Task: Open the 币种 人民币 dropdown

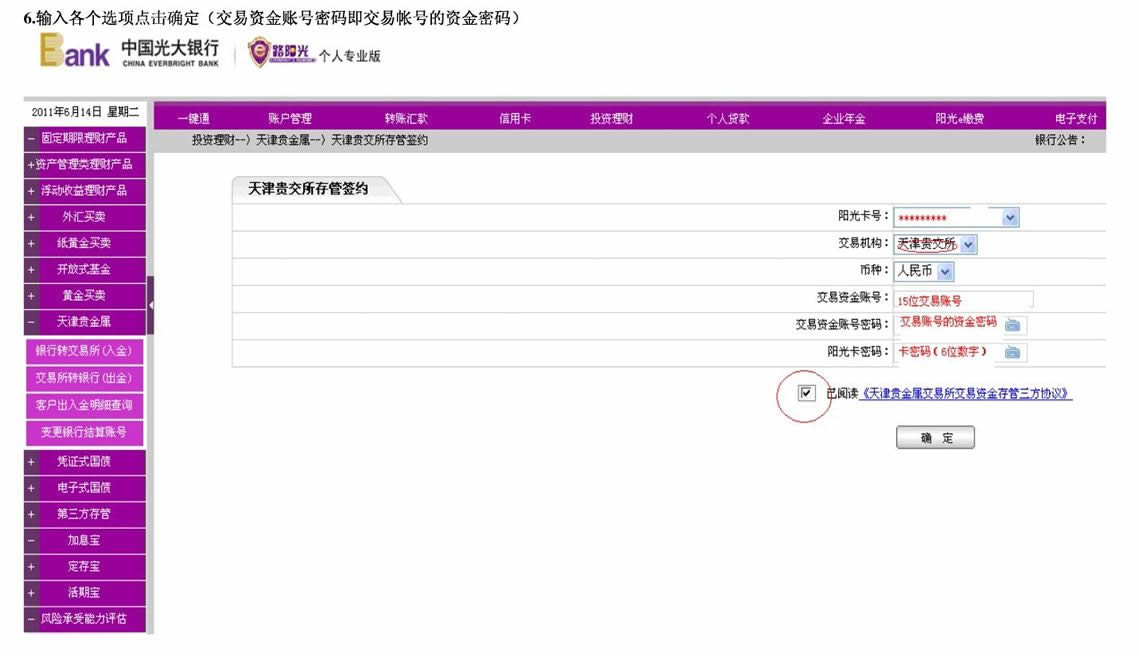Action: coord(944,272)
